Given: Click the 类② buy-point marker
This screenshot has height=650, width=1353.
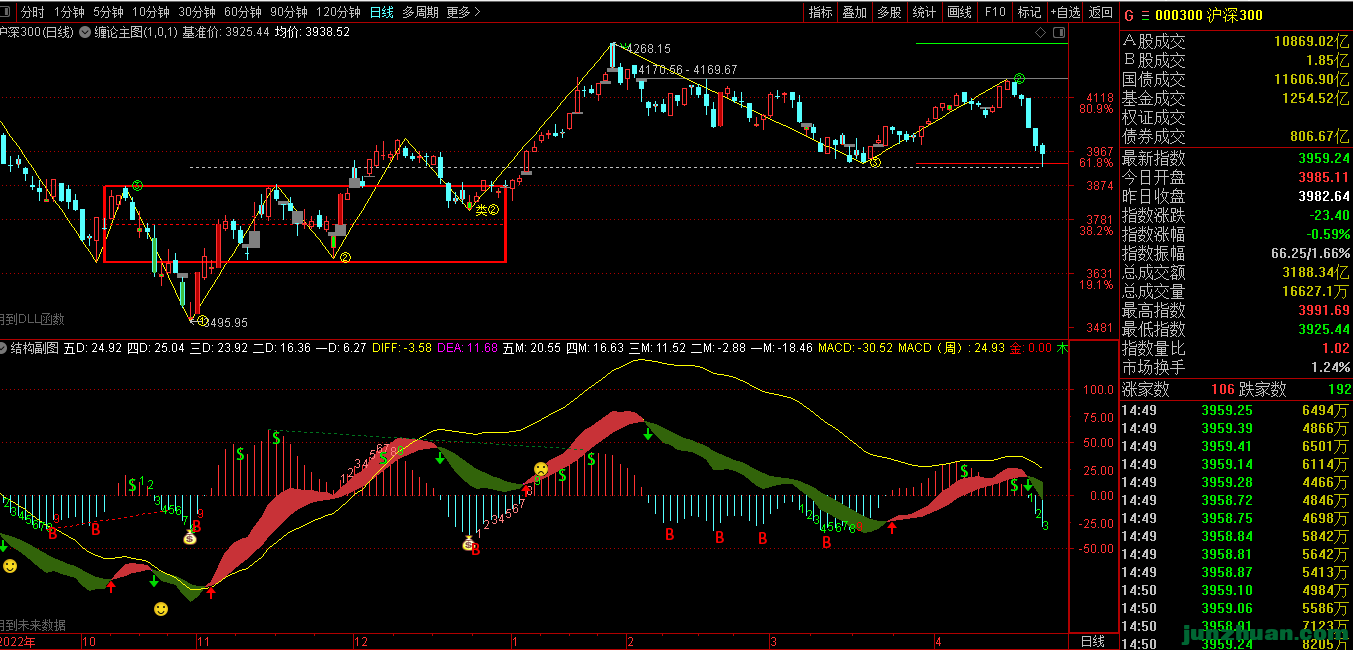Looking at the screenshot, I should [486, 209].
